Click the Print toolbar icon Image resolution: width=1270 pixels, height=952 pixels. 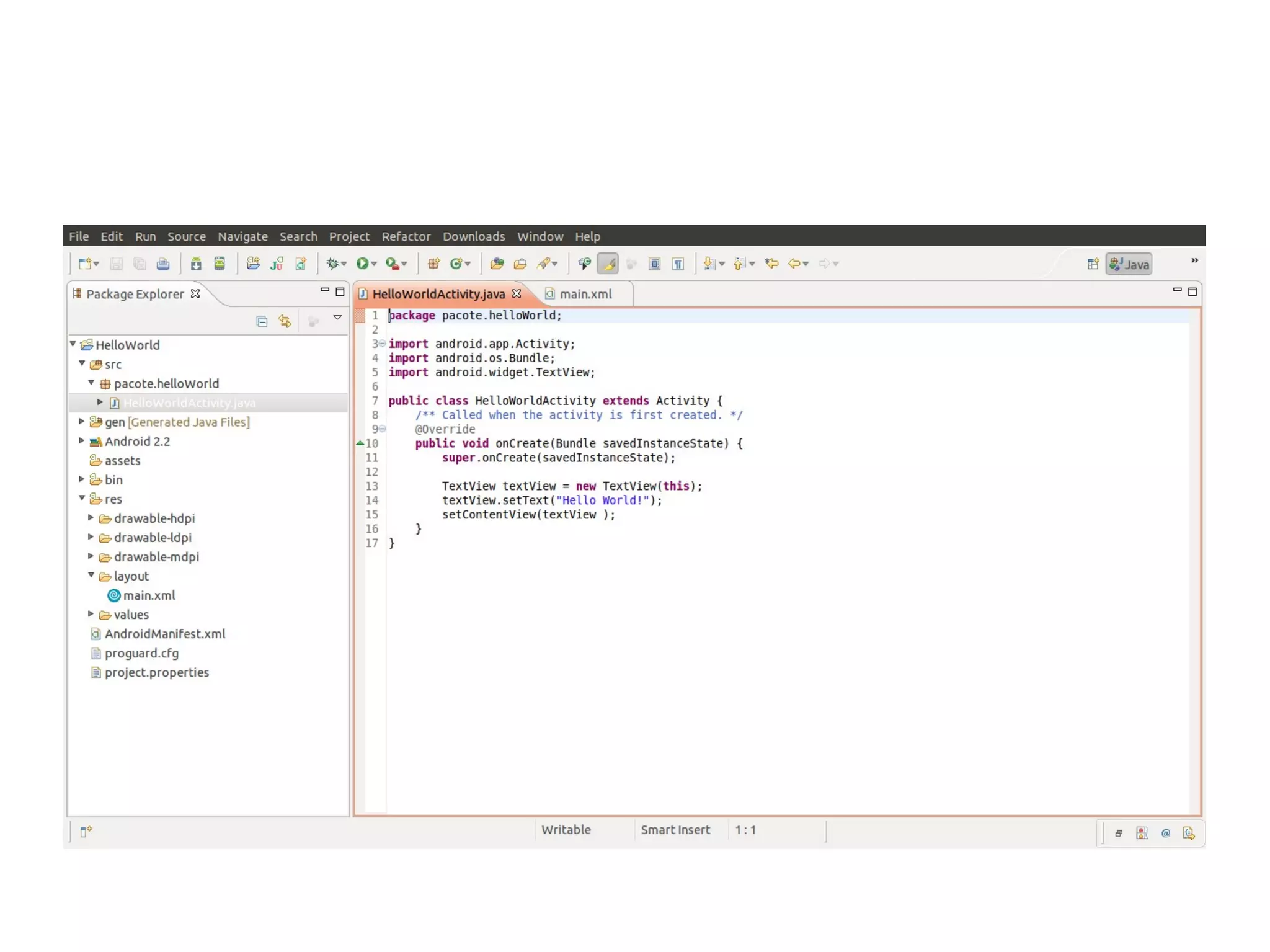click(163, 264)
